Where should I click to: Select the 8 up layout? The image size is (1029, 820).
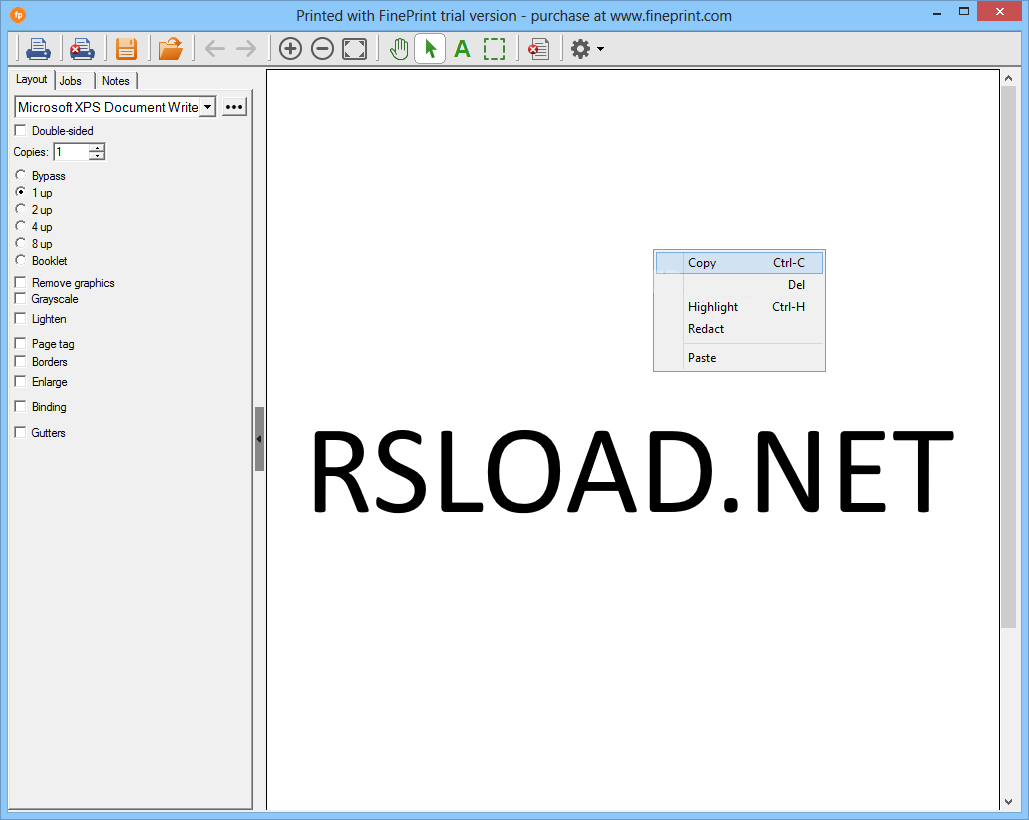[20, 243]
